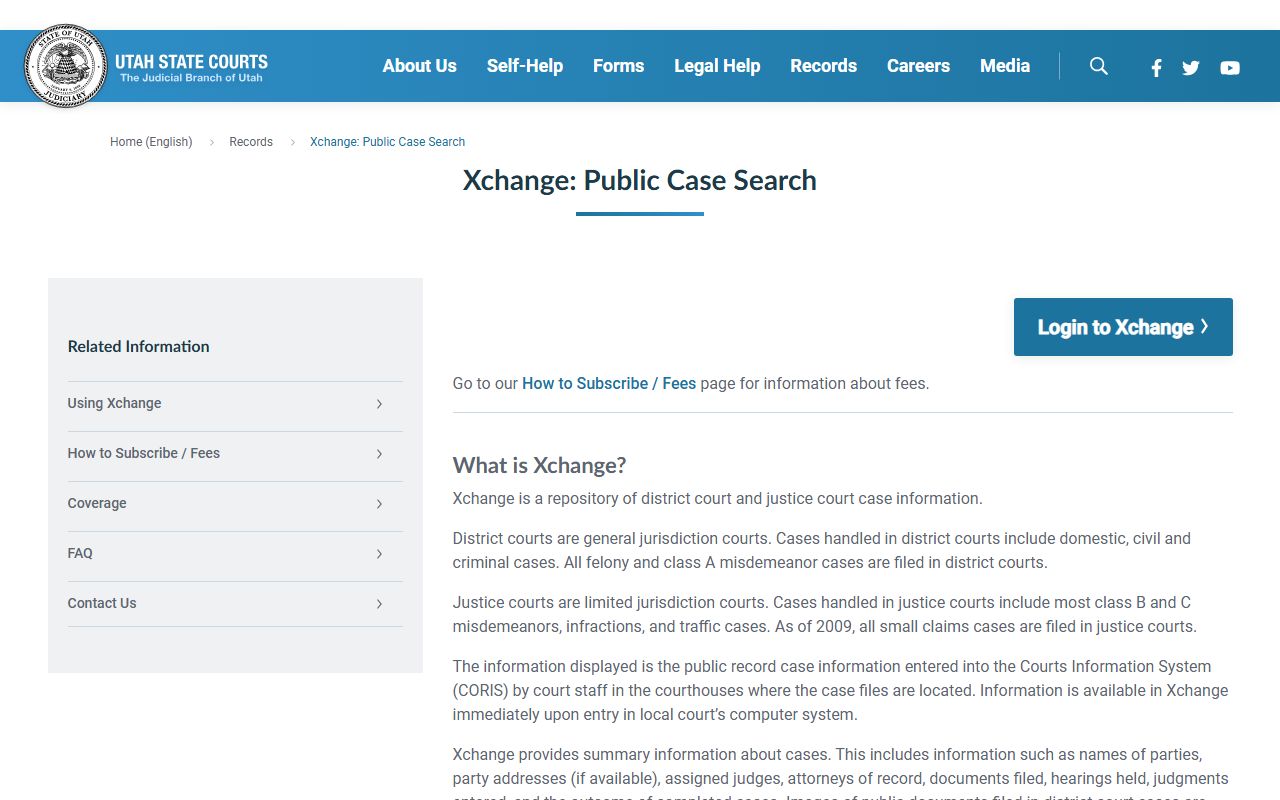Open the Facebook social icon

point(1156,68)
